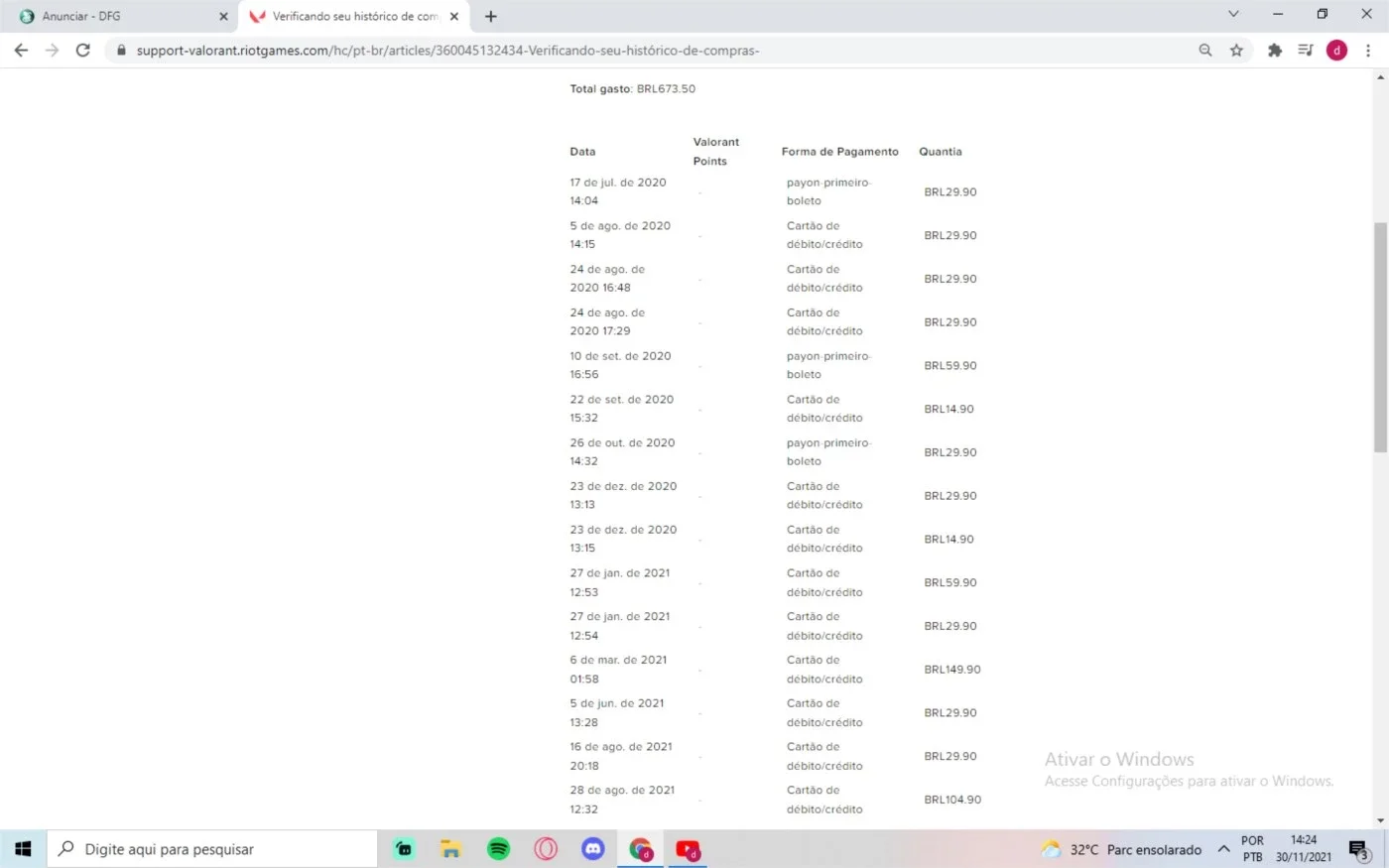Click the 'Valorant Points' column header
This screenshot has width=1389, height=868.
point(715,152)
